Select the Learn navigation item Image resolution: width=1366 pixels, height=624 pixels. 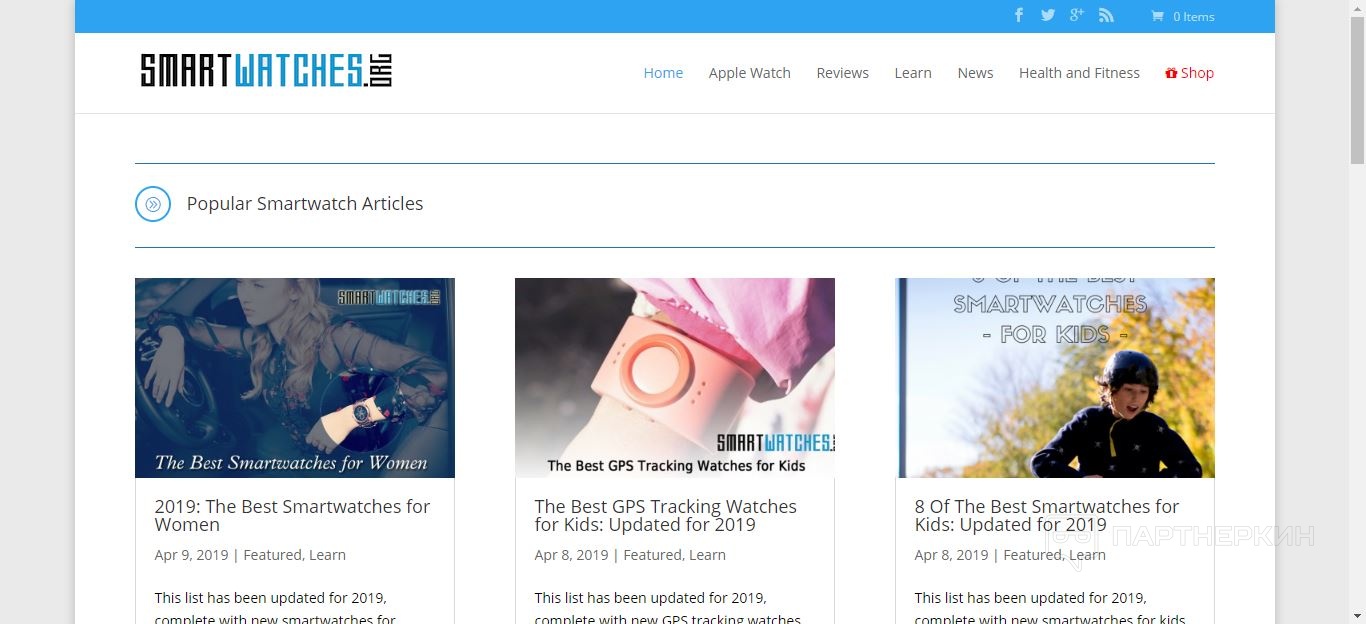pyautogui.click(x=913, y=73)
